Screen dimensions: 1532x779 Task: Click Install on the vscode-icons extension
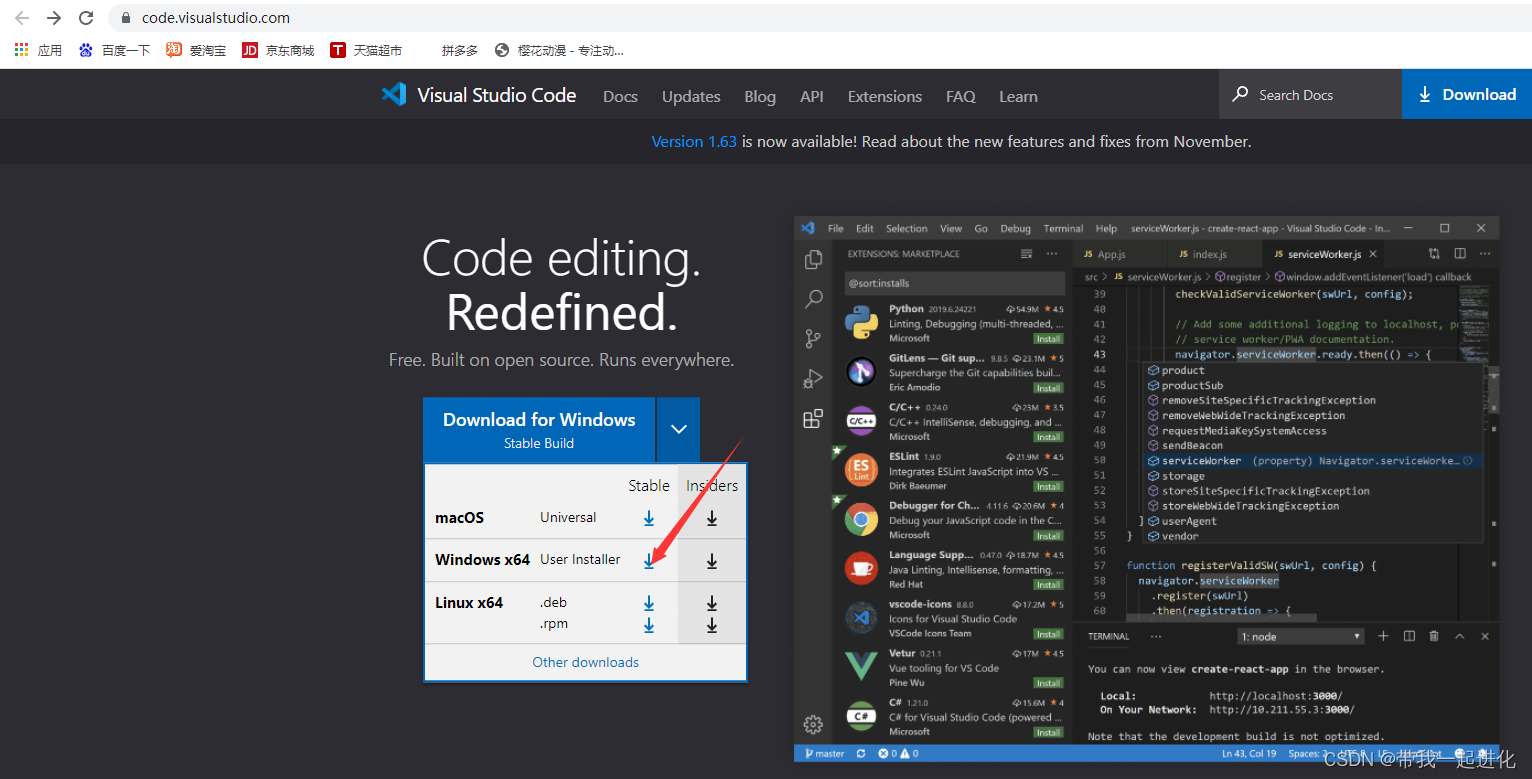click(1049, 634)
